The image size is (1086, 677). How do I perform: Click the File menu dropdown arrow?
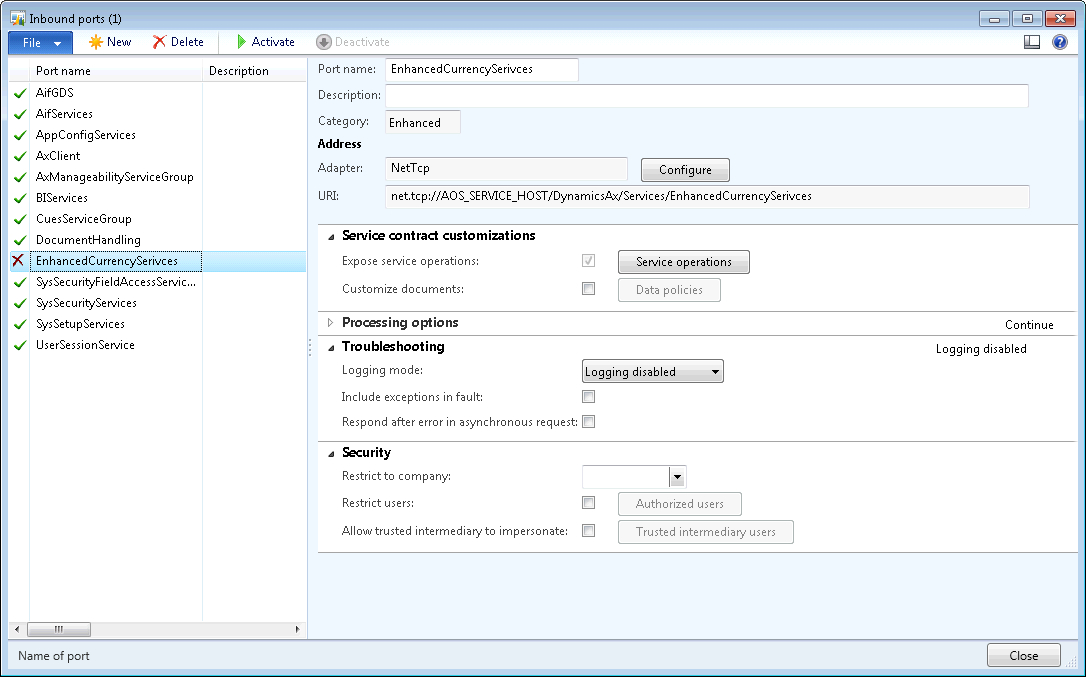[x=57, y=43]
